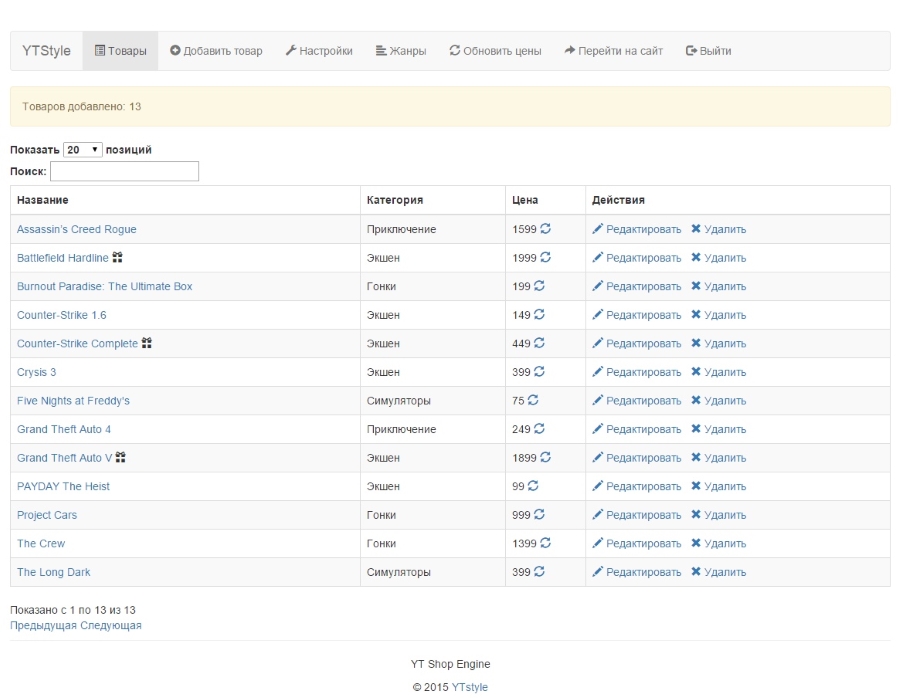The width and height of the screenshot is (900, 698).
Task: Update price icon for The Crew
Action: tap(546, 544)
